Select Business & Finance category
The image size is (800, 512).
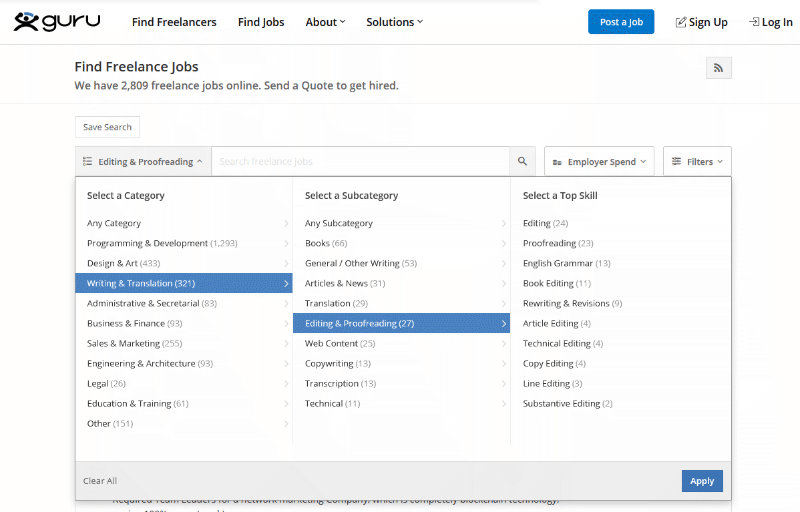pos(184,323)
